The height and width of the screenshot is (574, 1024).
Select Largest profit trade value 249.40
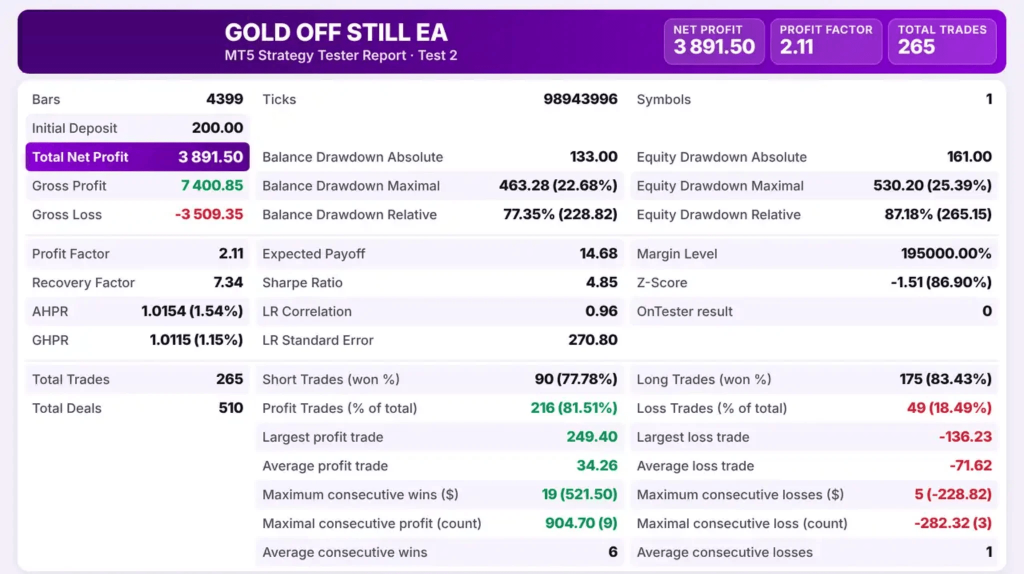click(592, 436)
